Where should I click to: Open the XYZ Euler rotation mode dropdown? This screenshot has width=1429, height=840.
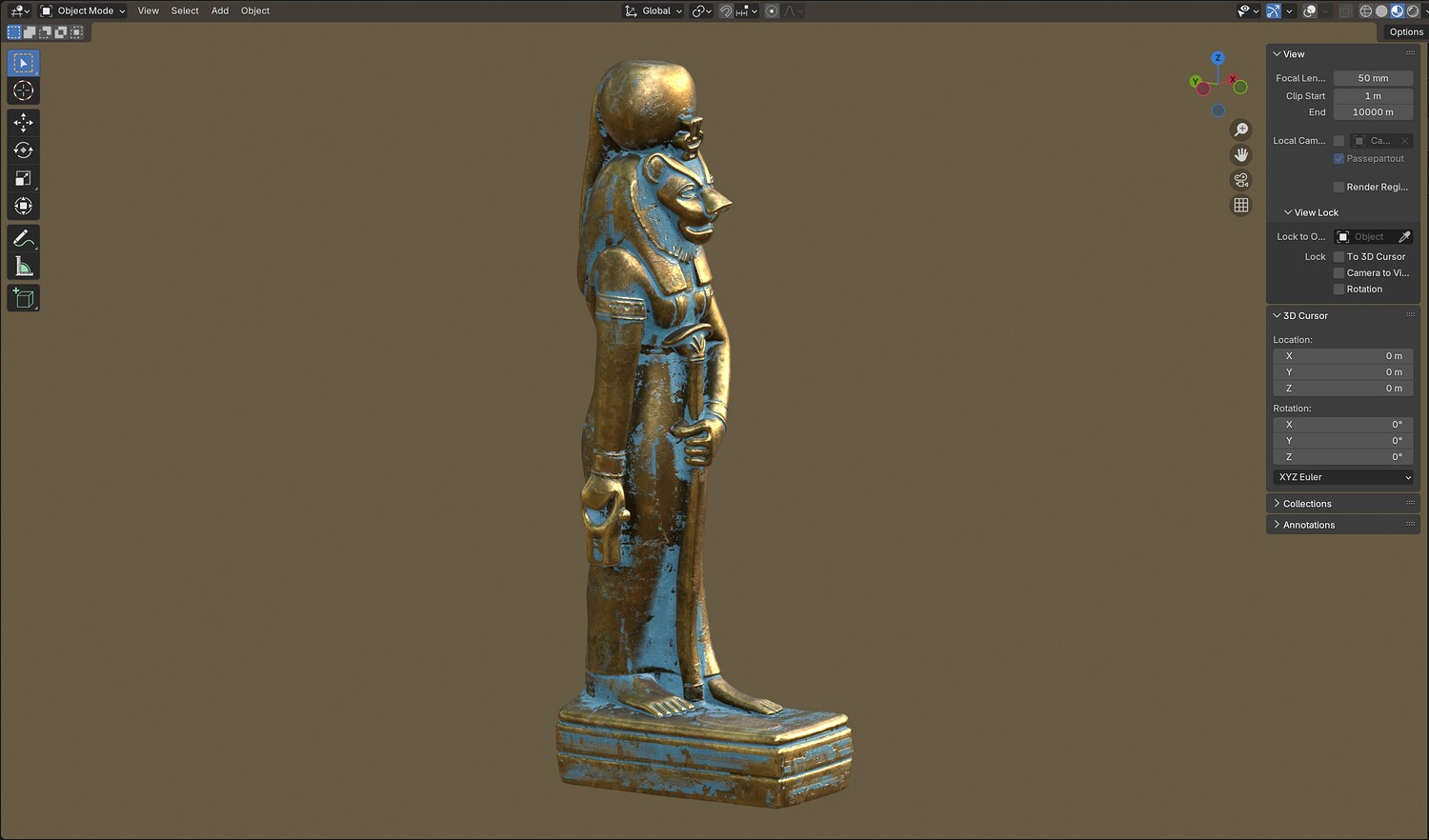(x=1343, y=477)
